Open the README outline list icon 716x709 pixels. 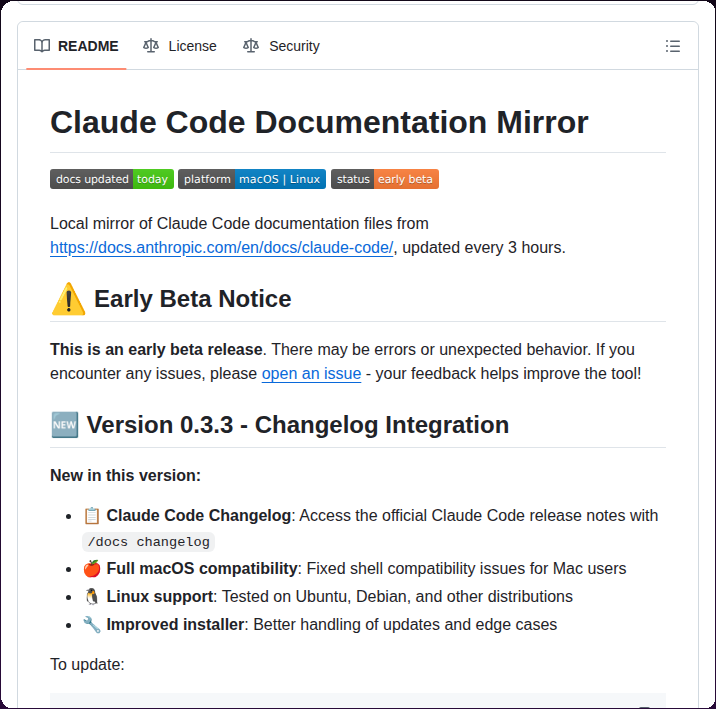[x=672, y=46]
